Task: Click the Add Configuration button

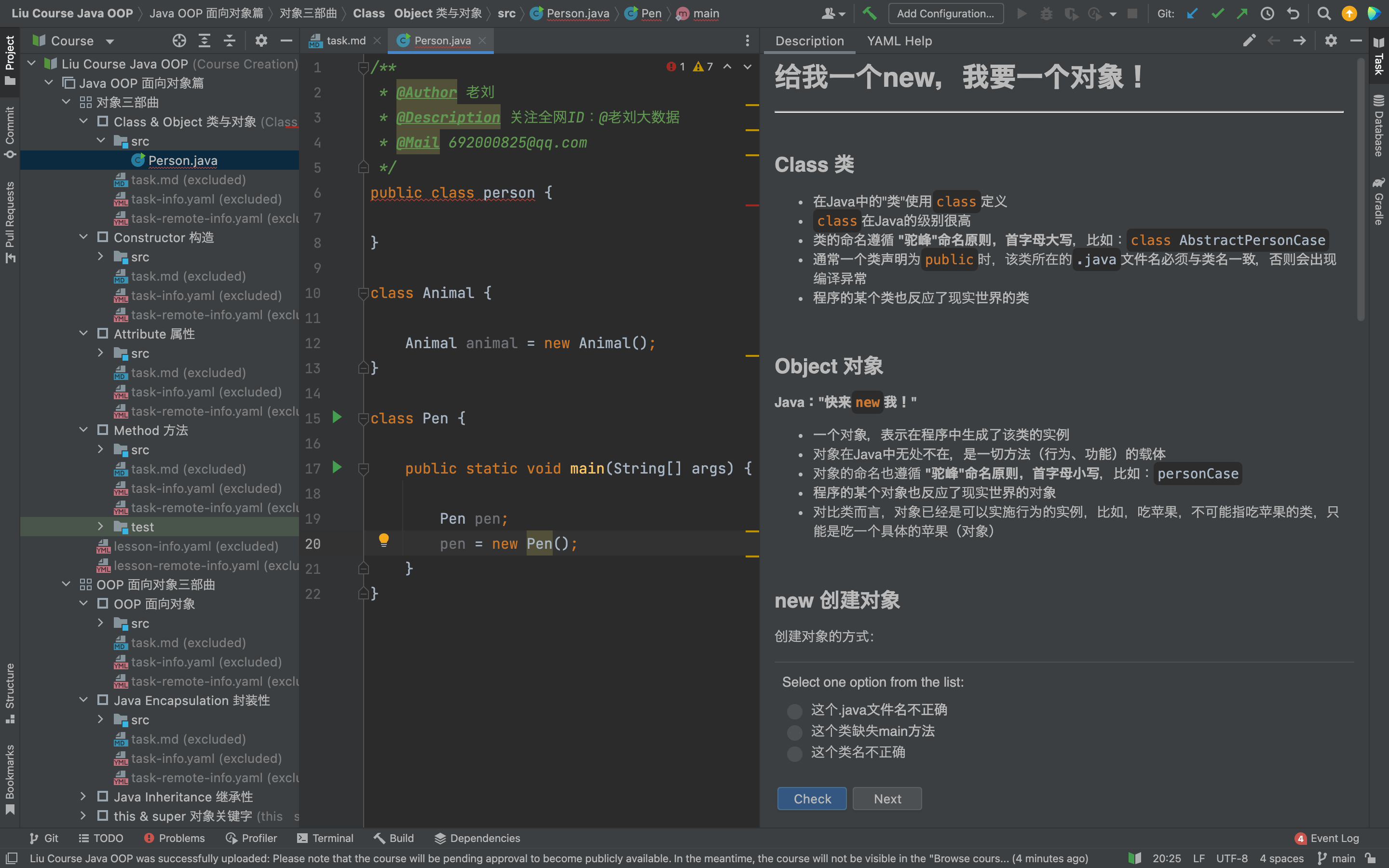Action: point(945,13)
